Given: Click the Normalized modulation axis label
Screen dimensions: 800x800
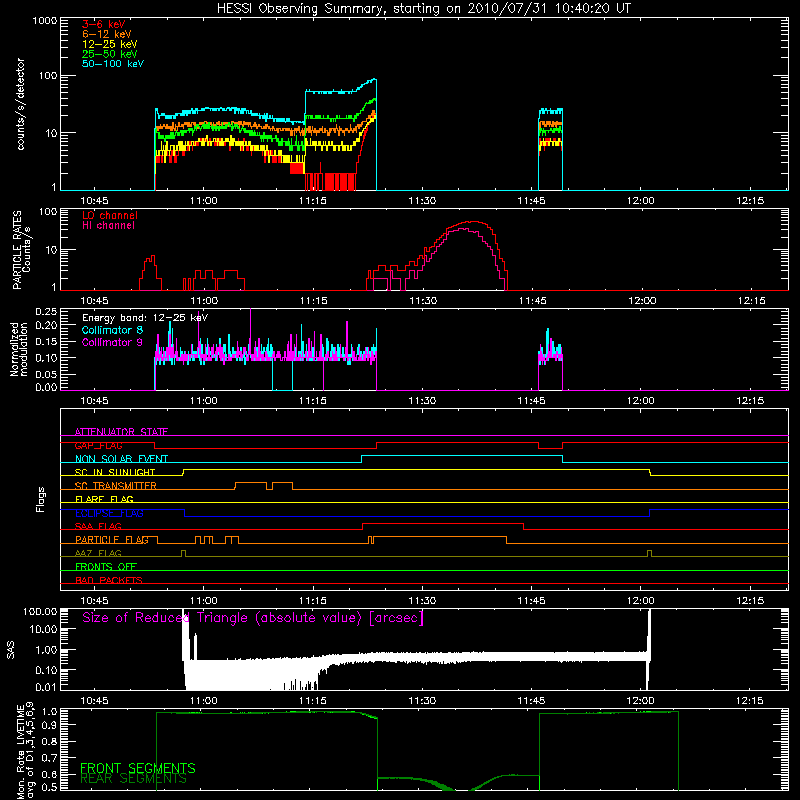Looking at the screenshot, I should click(19, 349).
